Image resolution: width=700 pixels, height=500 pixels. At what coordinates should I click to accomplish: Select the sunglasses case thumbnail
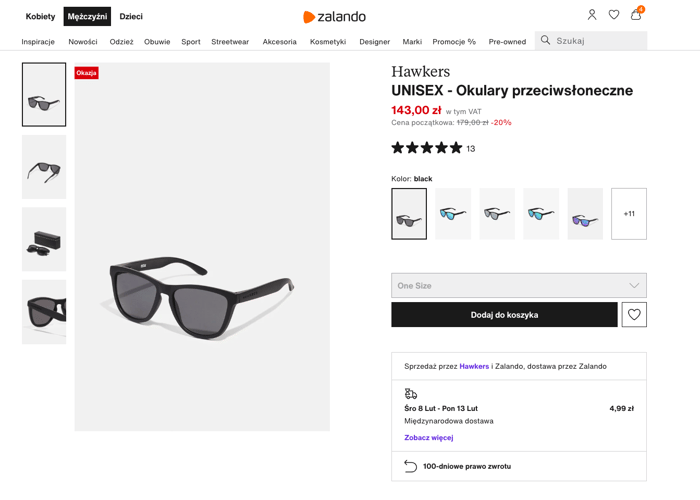(x=44, y=240)
